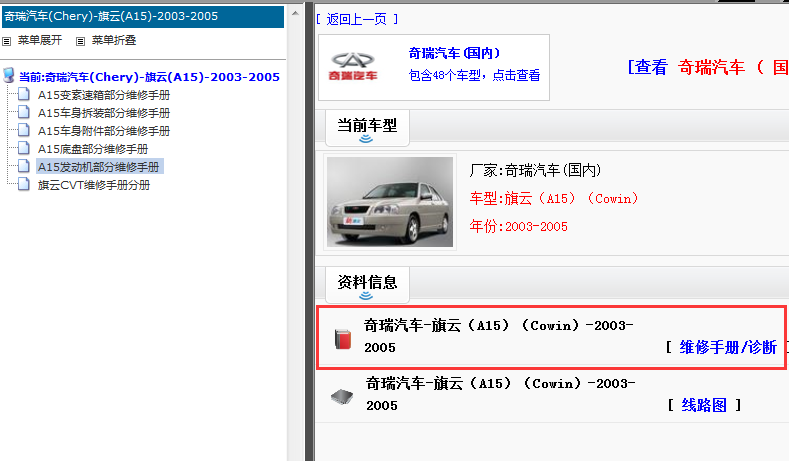The height and width of the screenshot is (461, 789).
Task: Open A15底盘部分维修手册
Action: (93, 149)
